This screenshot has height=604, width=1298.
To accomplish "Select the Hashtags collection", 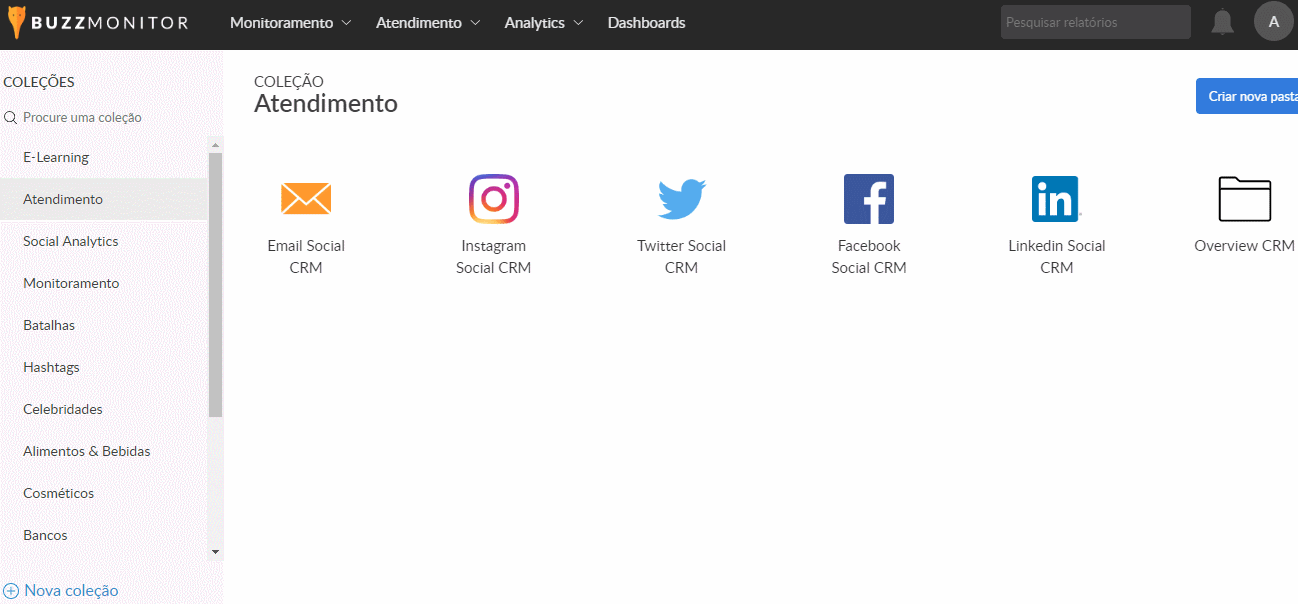I will point(51,367).
